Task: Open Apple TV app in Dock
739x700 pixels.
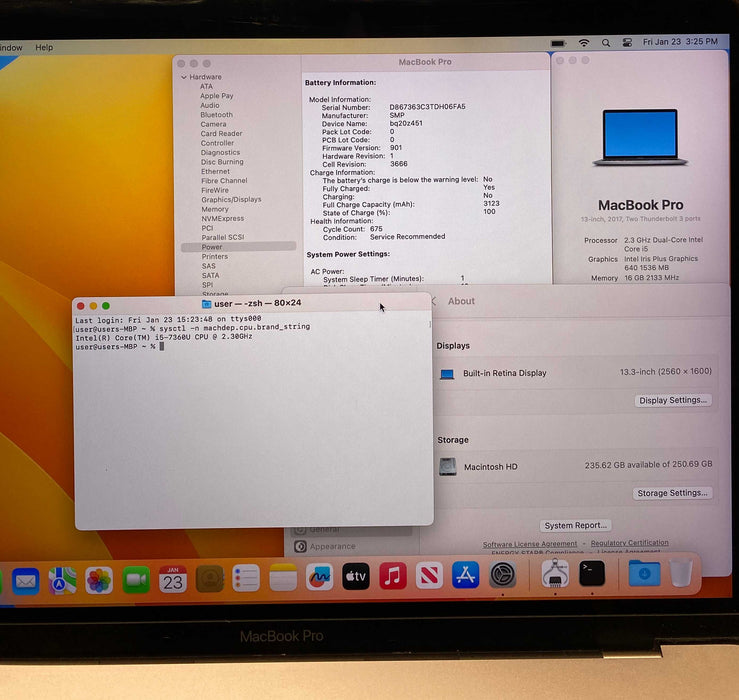Action: pos(356,576)
